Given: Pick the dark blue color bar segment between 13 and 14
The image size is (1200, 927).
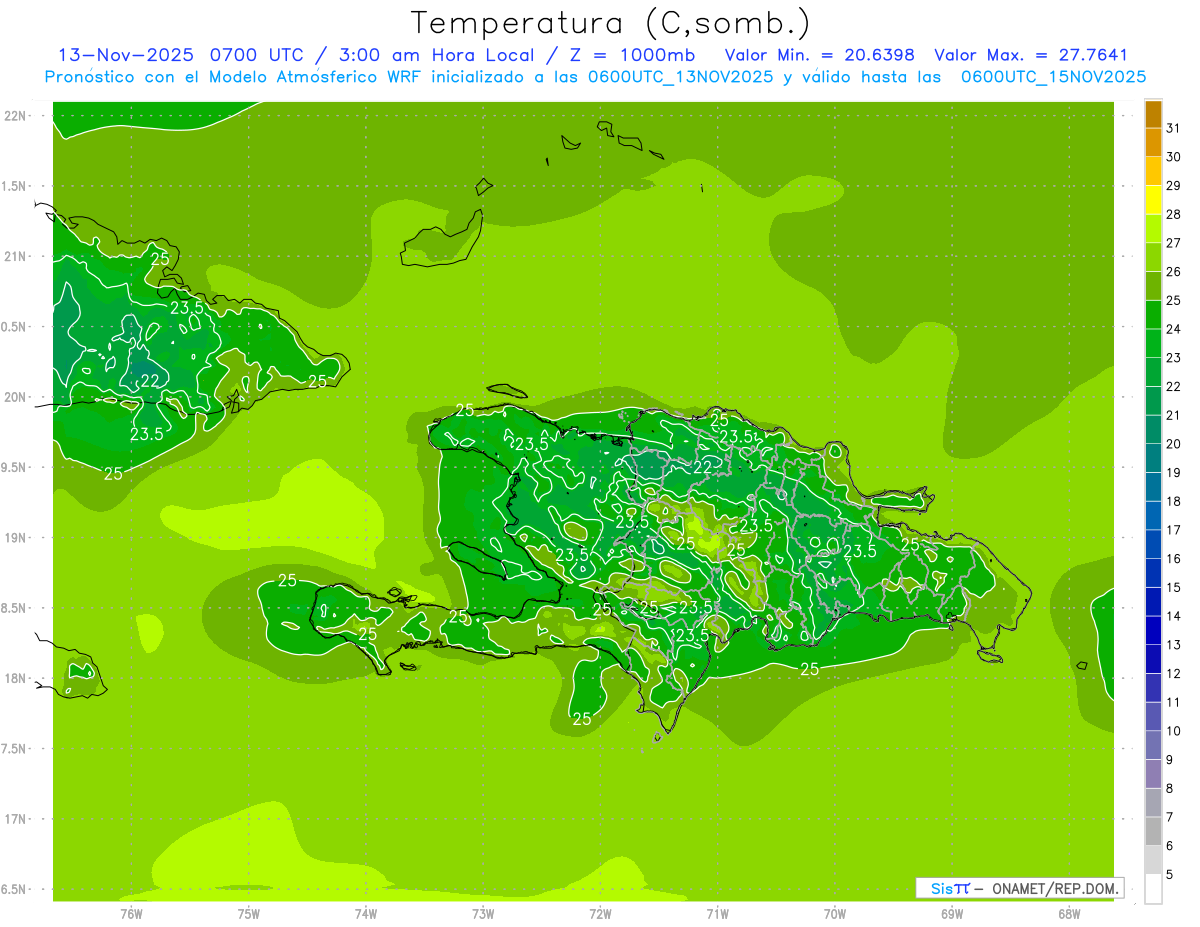Looking at the screenshot, I should [1153, 631].
